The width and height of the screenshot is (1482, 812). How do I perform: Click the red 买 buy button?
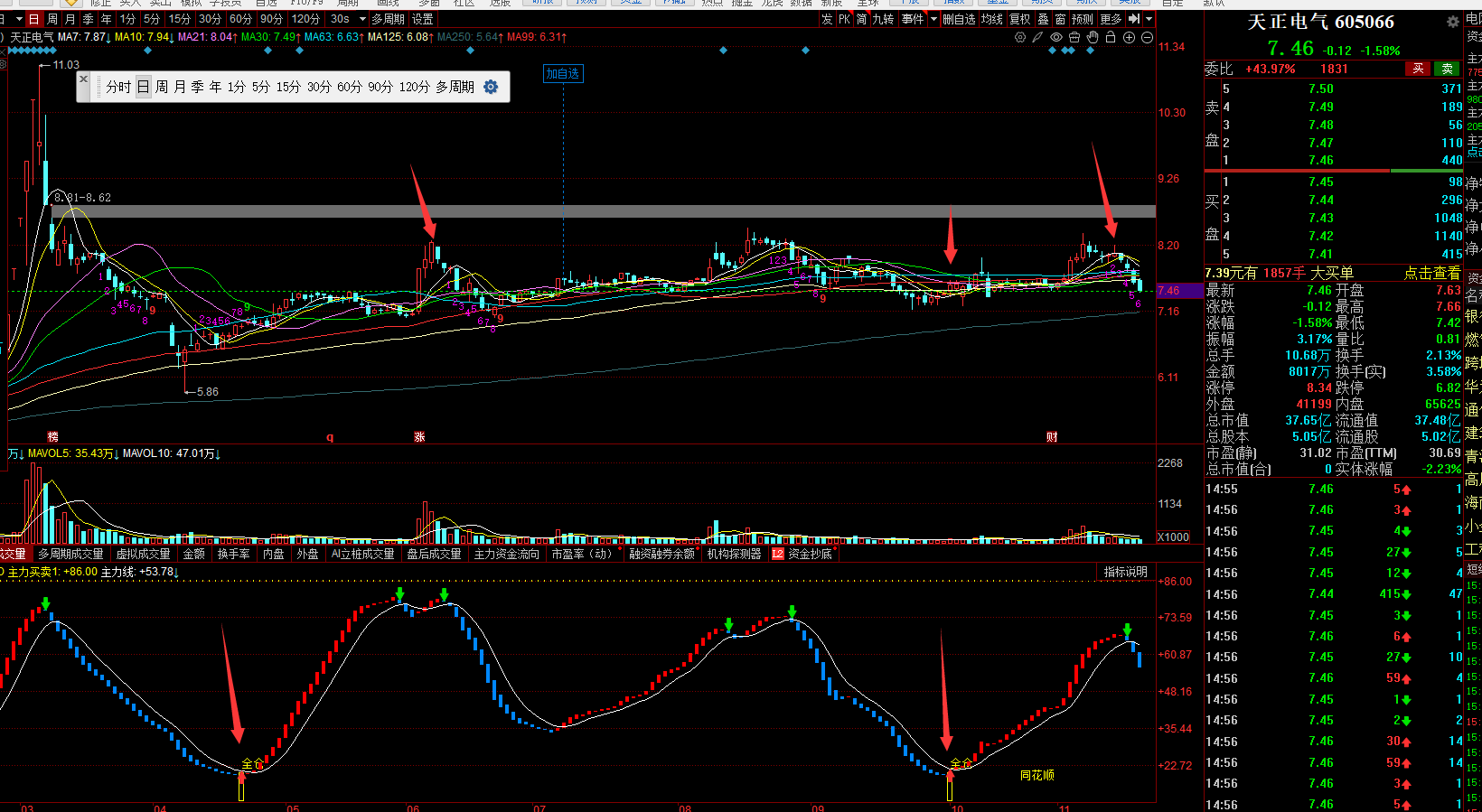coord(1418,69)
